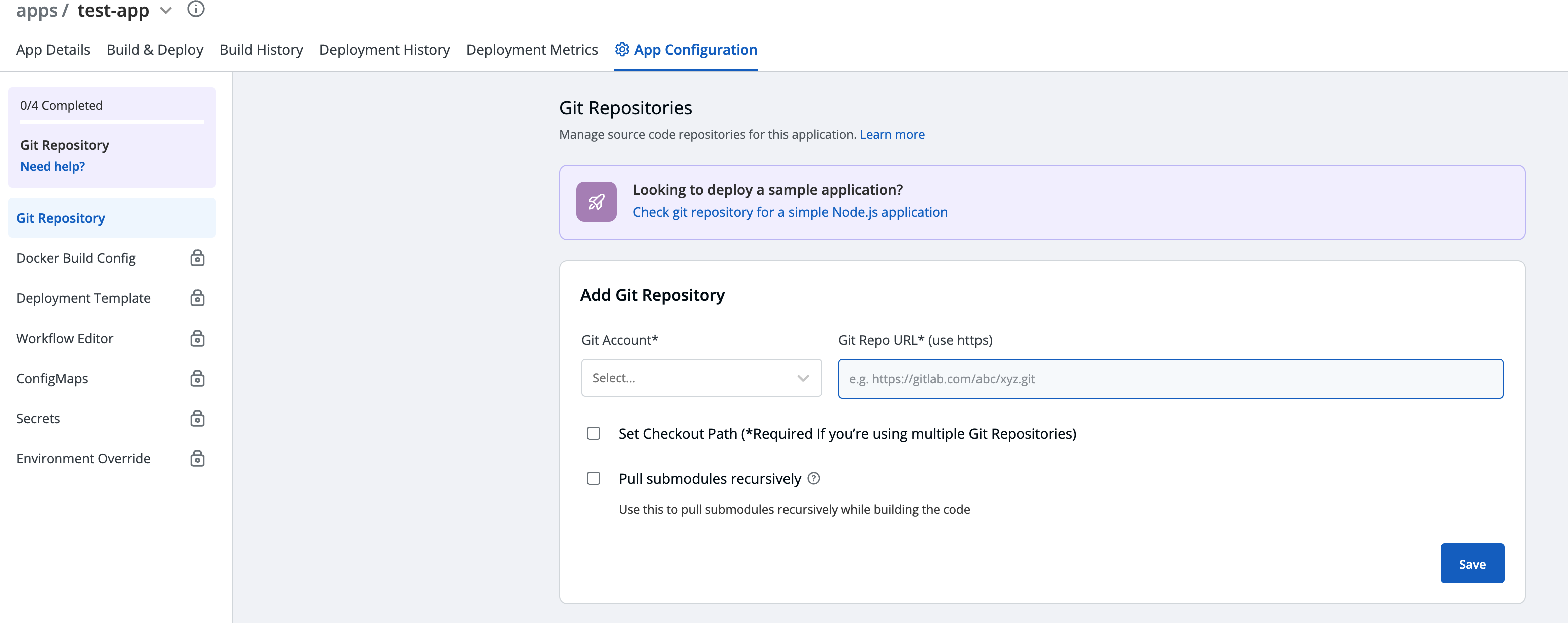
Task: Click the rocket icon in sample application banner
Action: coord(596,202)
